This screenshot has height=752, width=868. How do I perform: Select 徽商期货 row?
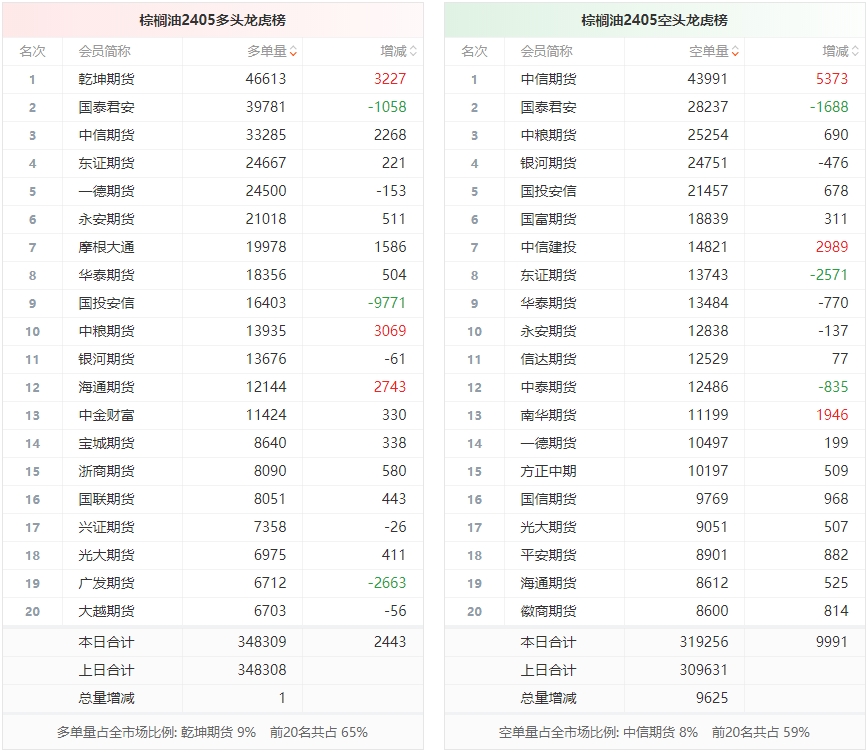(655, 611)
